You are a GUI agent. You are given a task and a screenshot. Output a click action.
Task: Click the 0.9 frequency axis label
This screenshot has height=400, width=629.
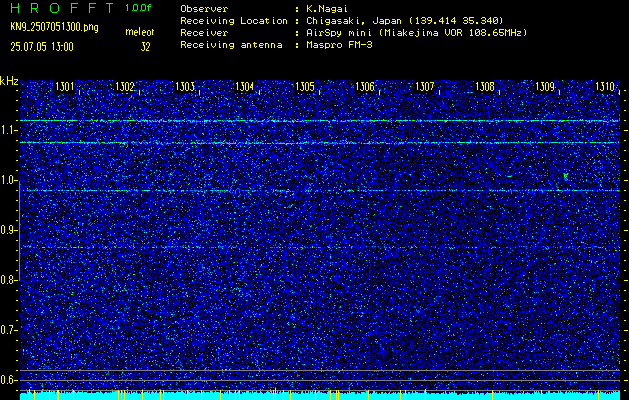click(8, 230)
